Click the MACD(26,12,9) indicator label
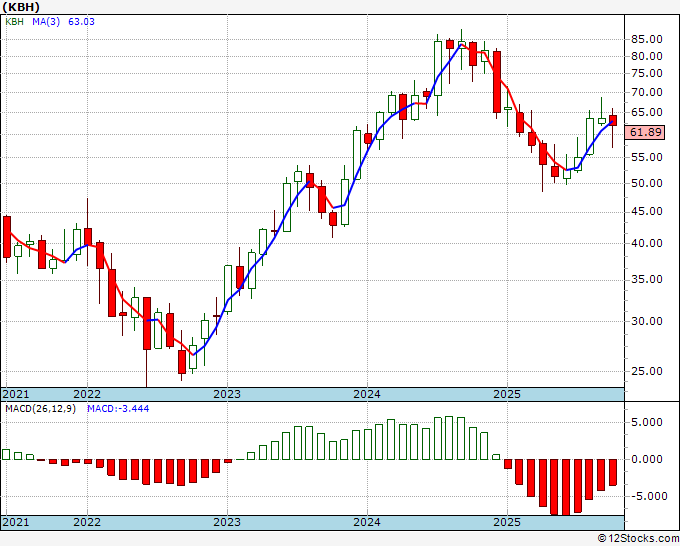The height and width of the screenshot is (546, 680). 40,409
